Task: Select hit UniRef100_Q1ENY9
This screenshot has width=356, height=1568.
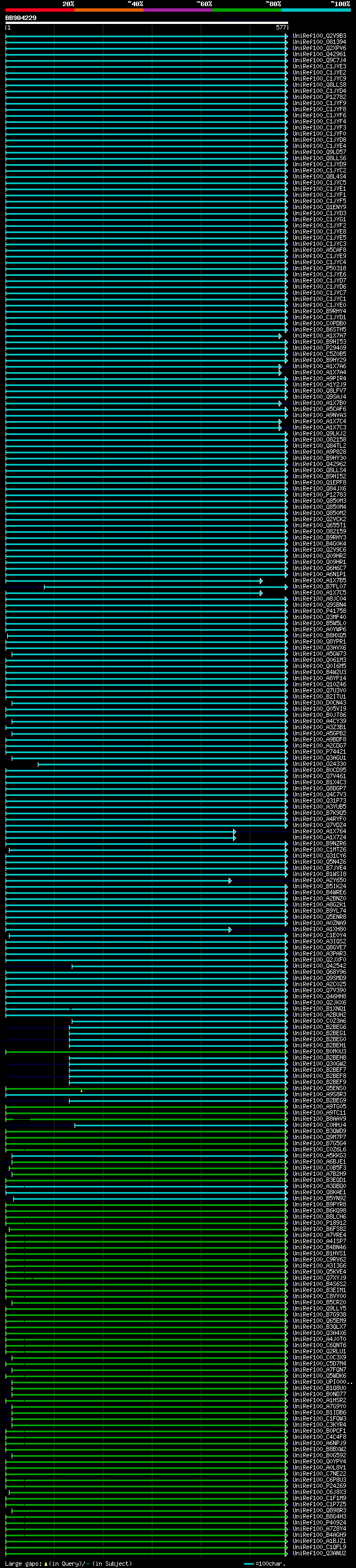Action: (319, 207)
